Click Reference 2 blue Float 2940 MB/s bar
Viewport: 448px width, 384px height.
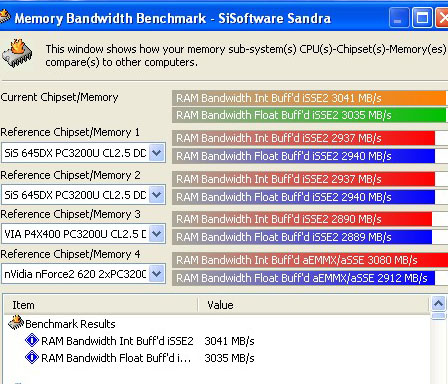coord(303,197)
